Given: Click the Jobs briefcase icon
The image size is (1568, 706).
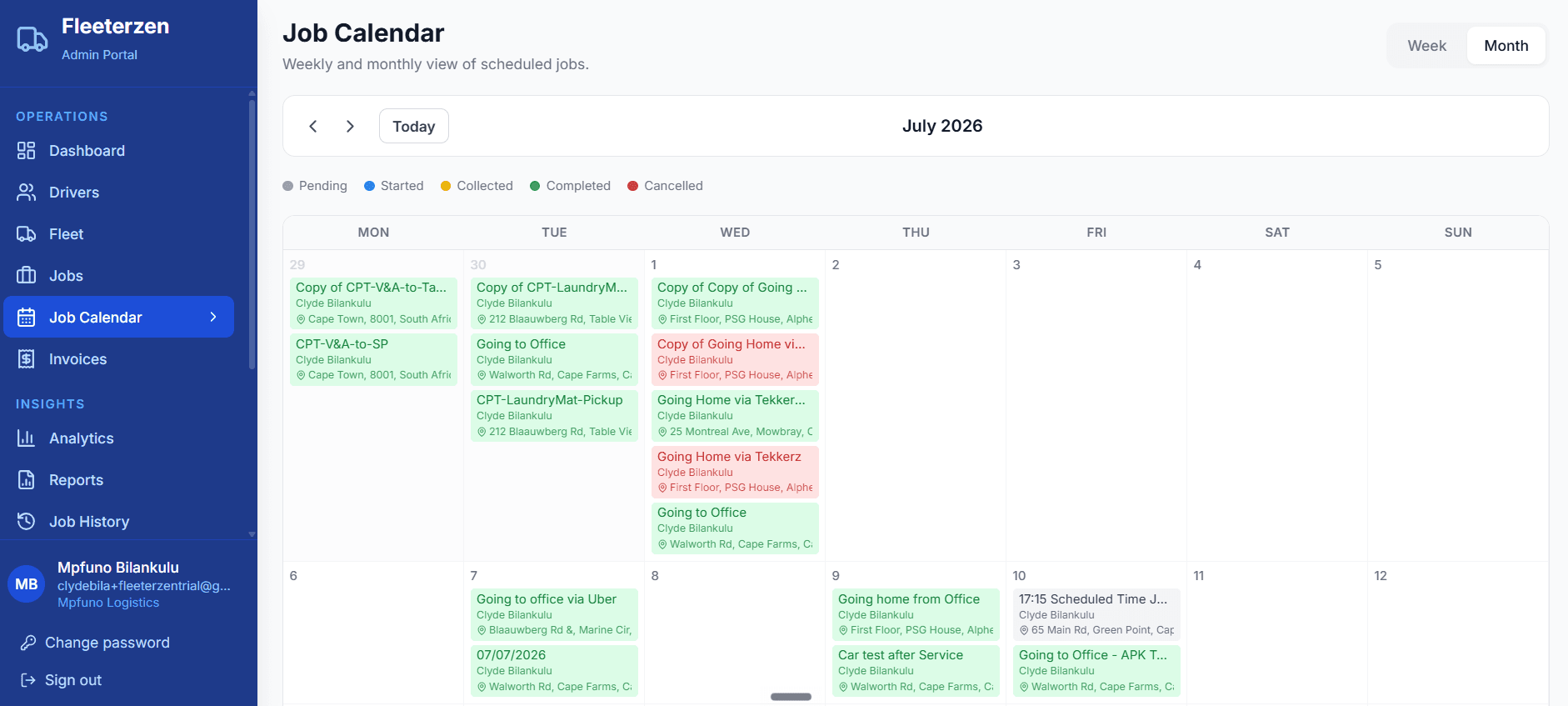Looking at the screenshot, I should tap(27, 276).
